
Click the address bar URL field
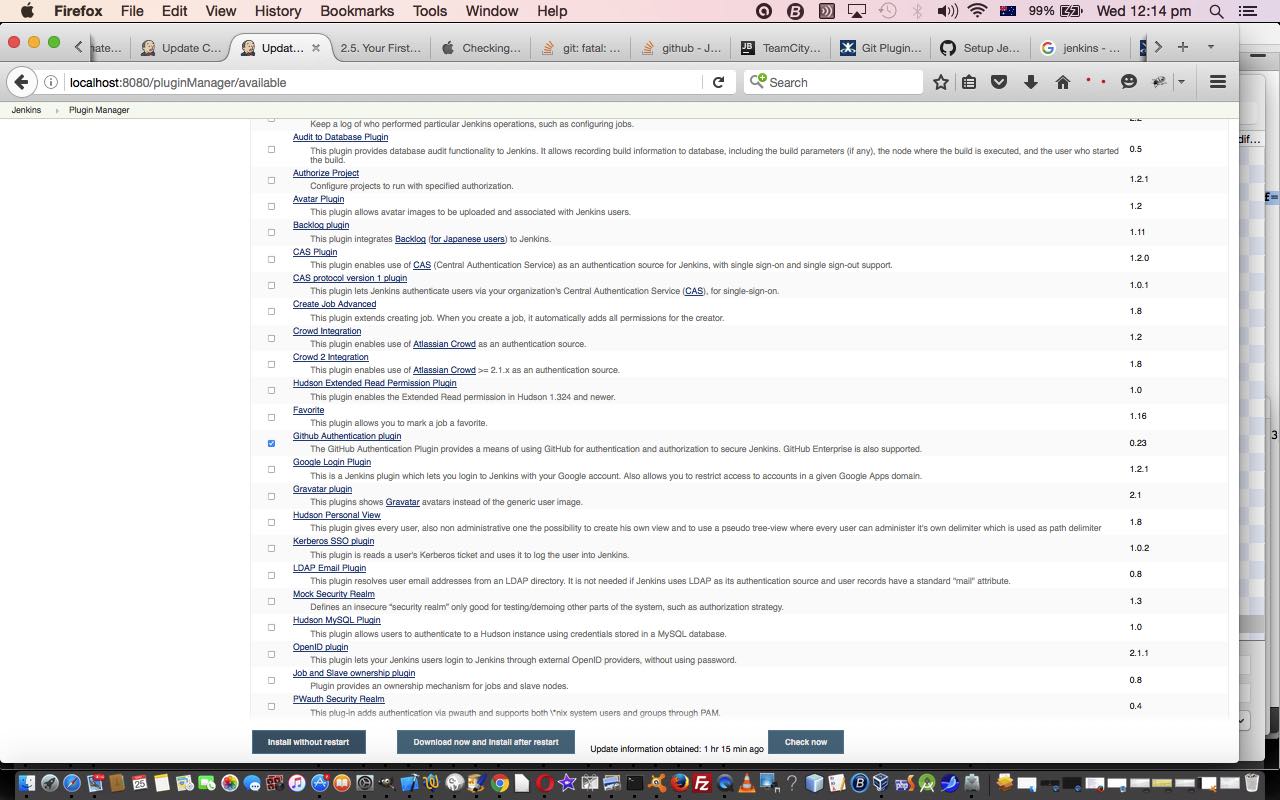coord(385,82)
